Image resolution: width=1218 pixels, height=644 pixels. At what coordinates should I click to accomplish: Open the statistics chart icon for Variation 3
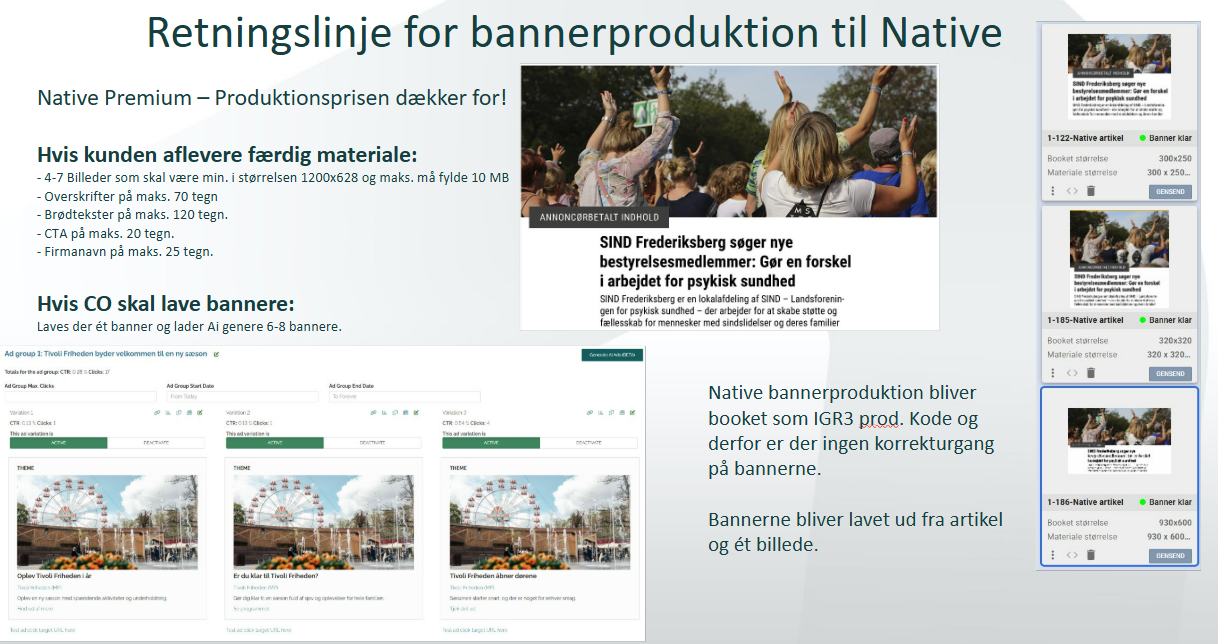click(x=600, y=413)
